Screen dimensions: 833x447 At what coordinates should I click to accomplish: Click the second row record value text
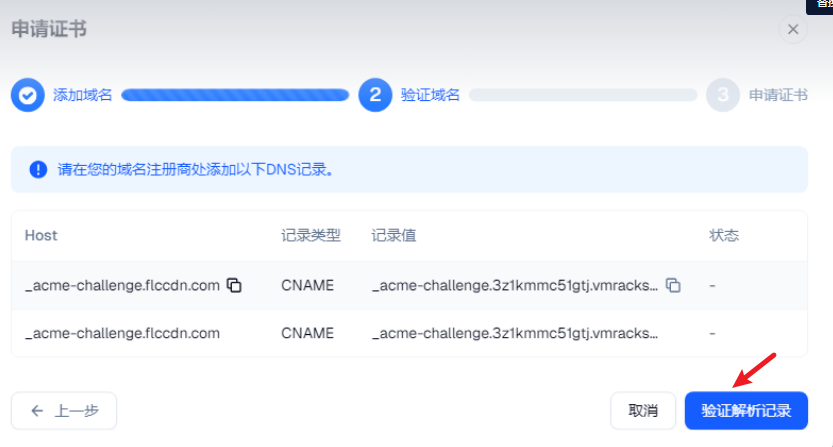[x=515, y=333]
